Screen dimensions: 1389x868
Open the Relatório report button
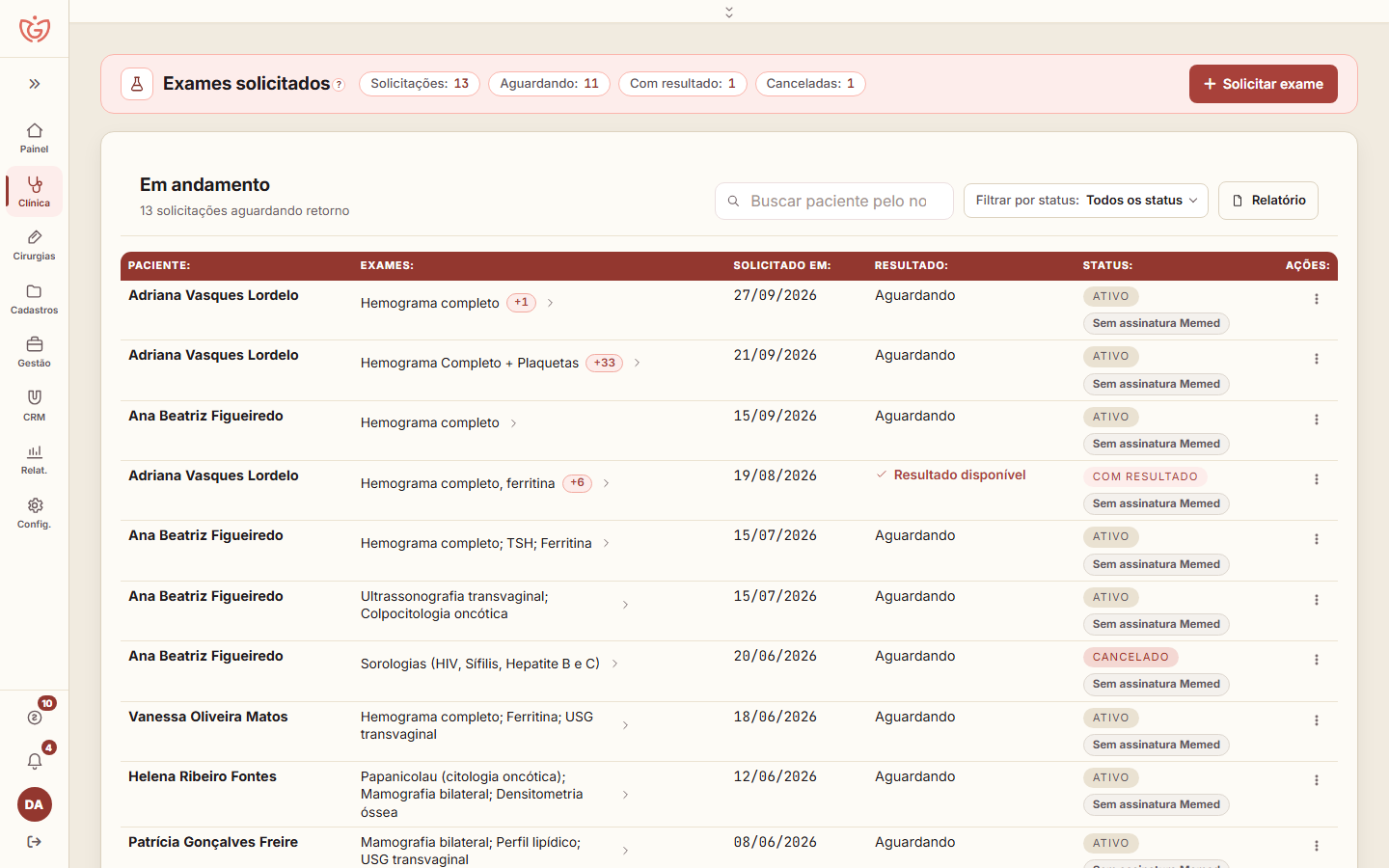(1268, 201)
